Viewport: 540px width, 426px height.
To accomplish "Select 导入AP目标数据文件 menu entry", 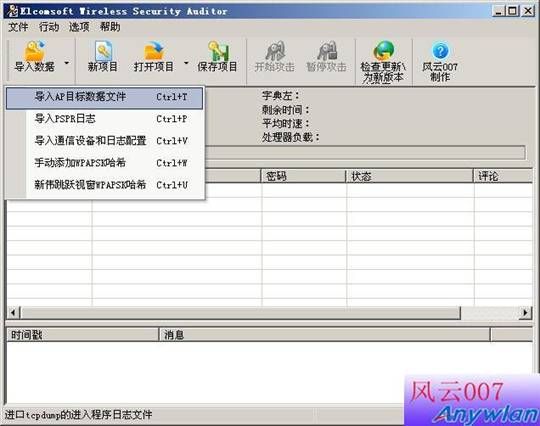I will coord(104,98).
